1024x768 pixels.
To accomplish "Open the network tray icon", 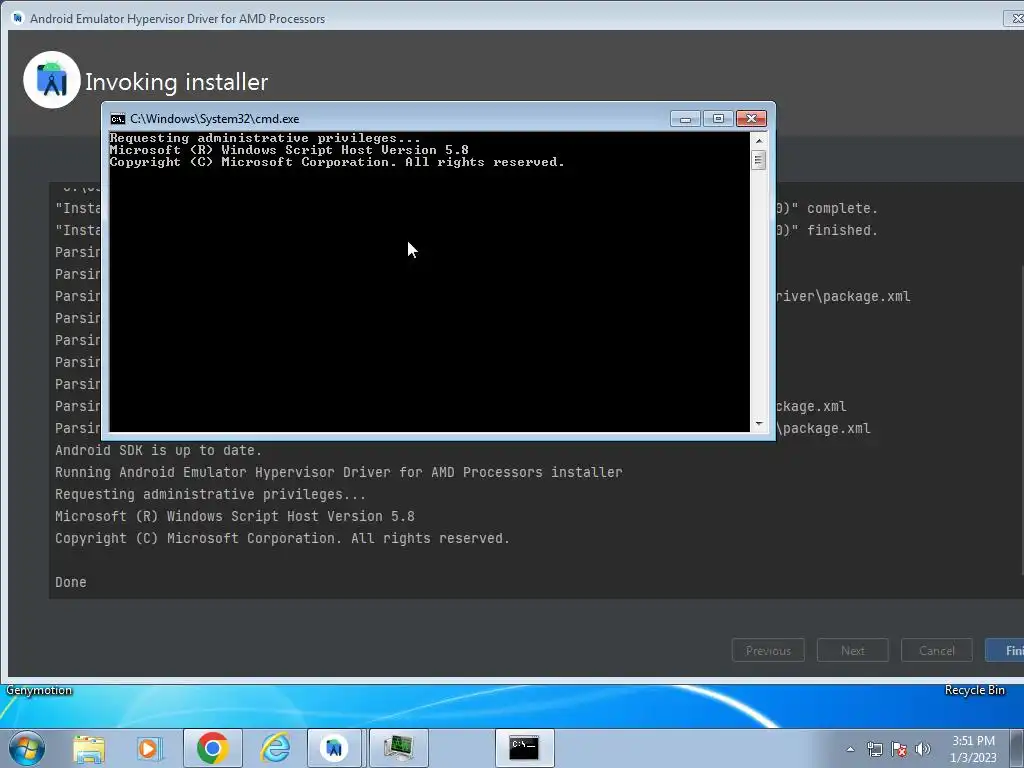I will [x=874, y=749].
